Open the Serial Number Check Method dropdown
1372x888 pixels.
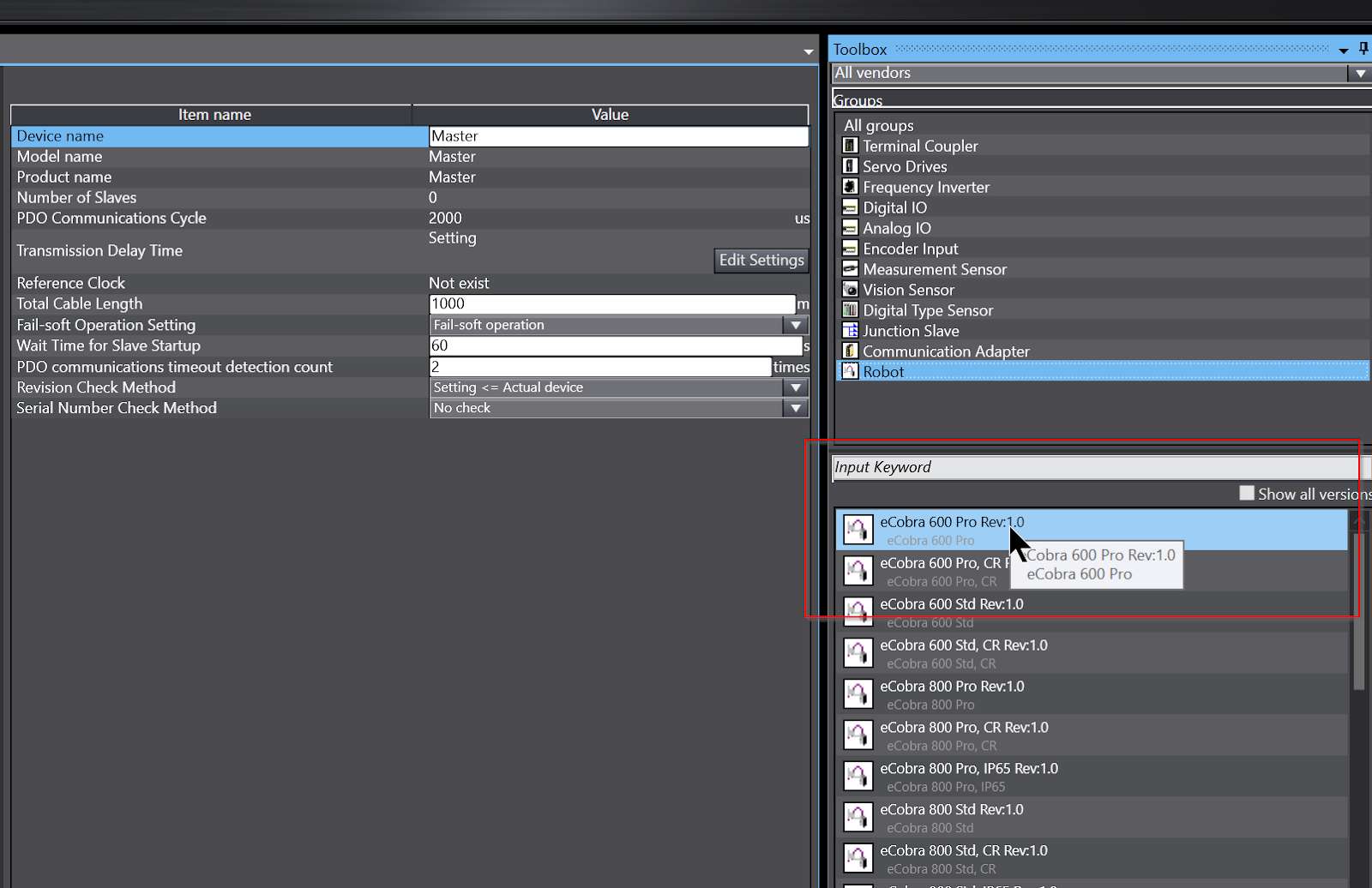tap(796, 408)
